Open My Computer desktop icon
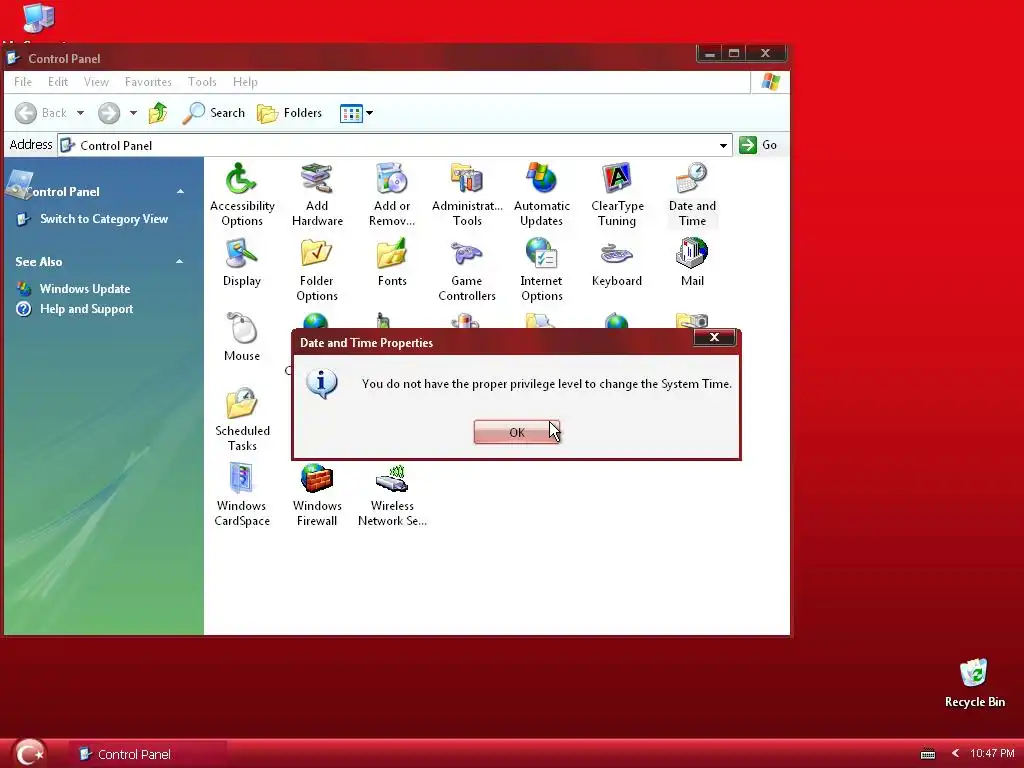 pyautogui.click(x=38, y=19)
